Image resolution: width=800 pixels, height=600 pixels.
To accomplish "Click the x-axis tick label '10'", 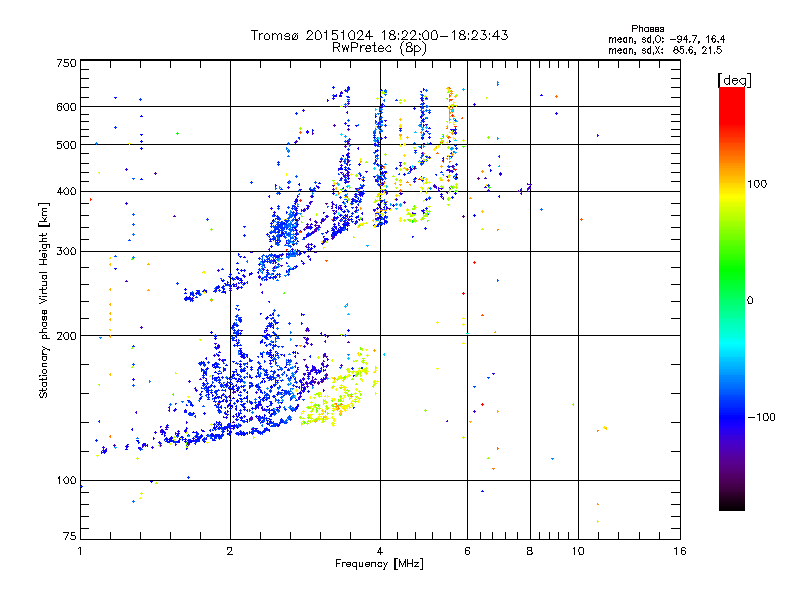I will pos(578,551).
